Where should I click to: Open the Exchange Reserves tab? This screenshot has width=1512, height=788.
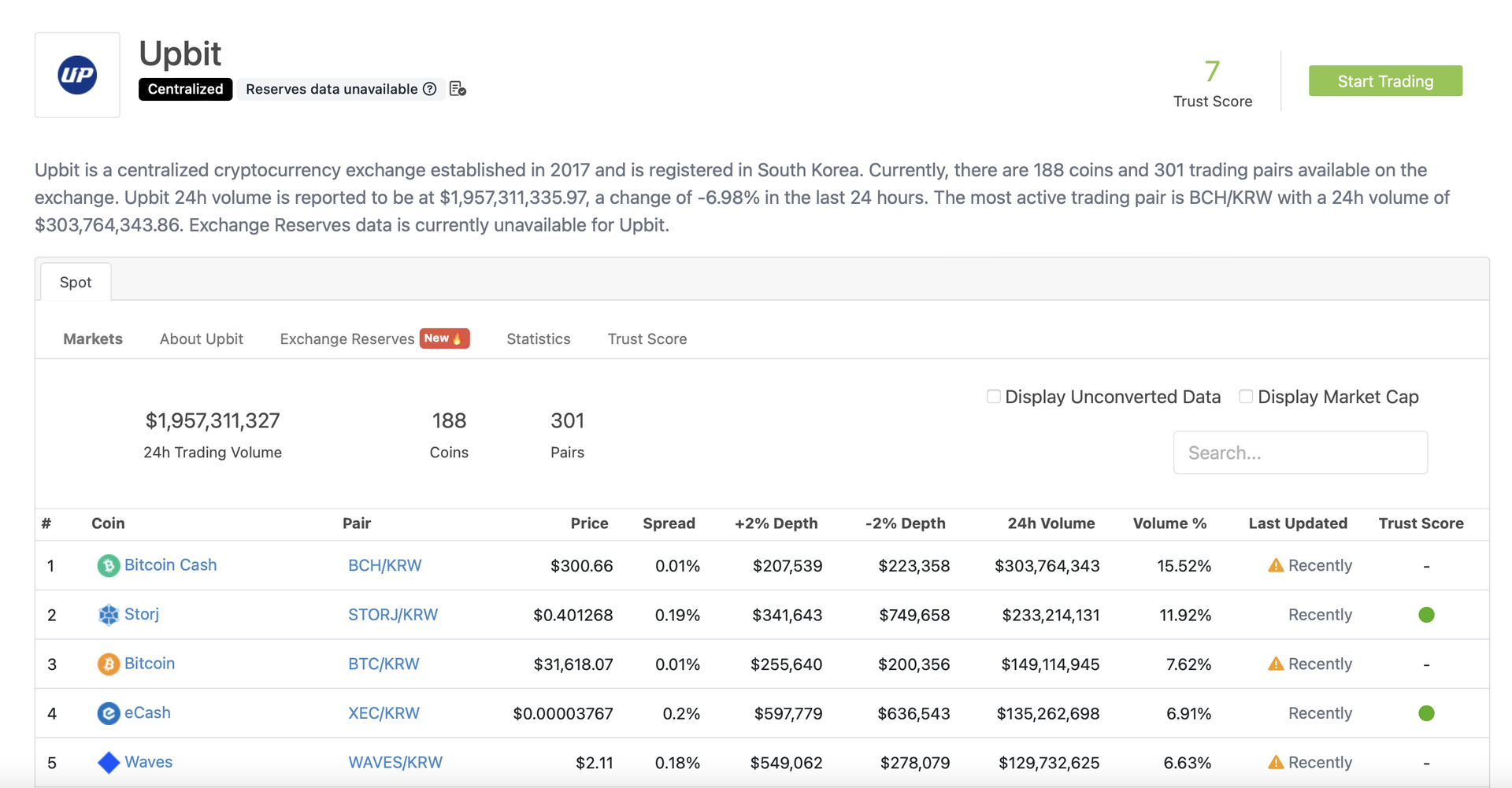tap(347, 339)
